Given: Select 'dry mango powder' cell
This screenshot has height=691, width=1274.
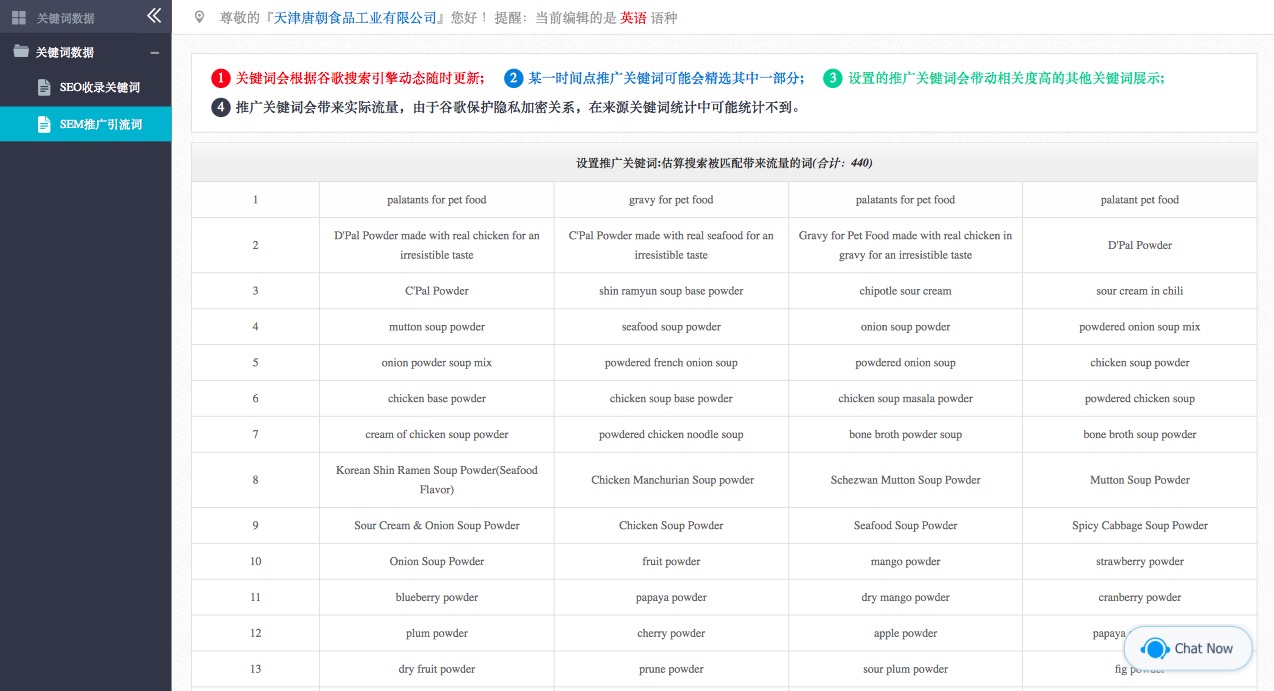Looking at the screenshot, I should (x=906, y=598).
